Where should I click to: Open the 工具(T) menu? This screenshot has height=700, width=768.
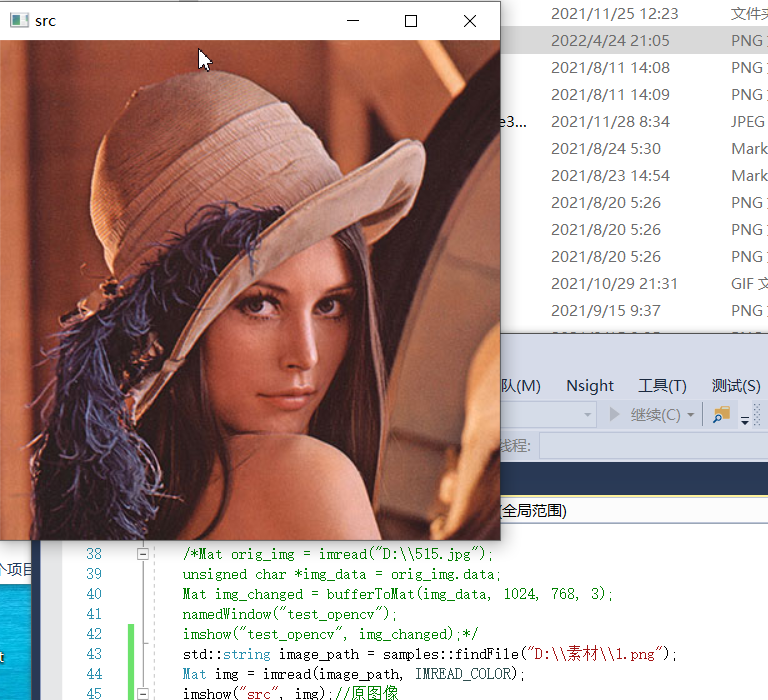[662, 386]
